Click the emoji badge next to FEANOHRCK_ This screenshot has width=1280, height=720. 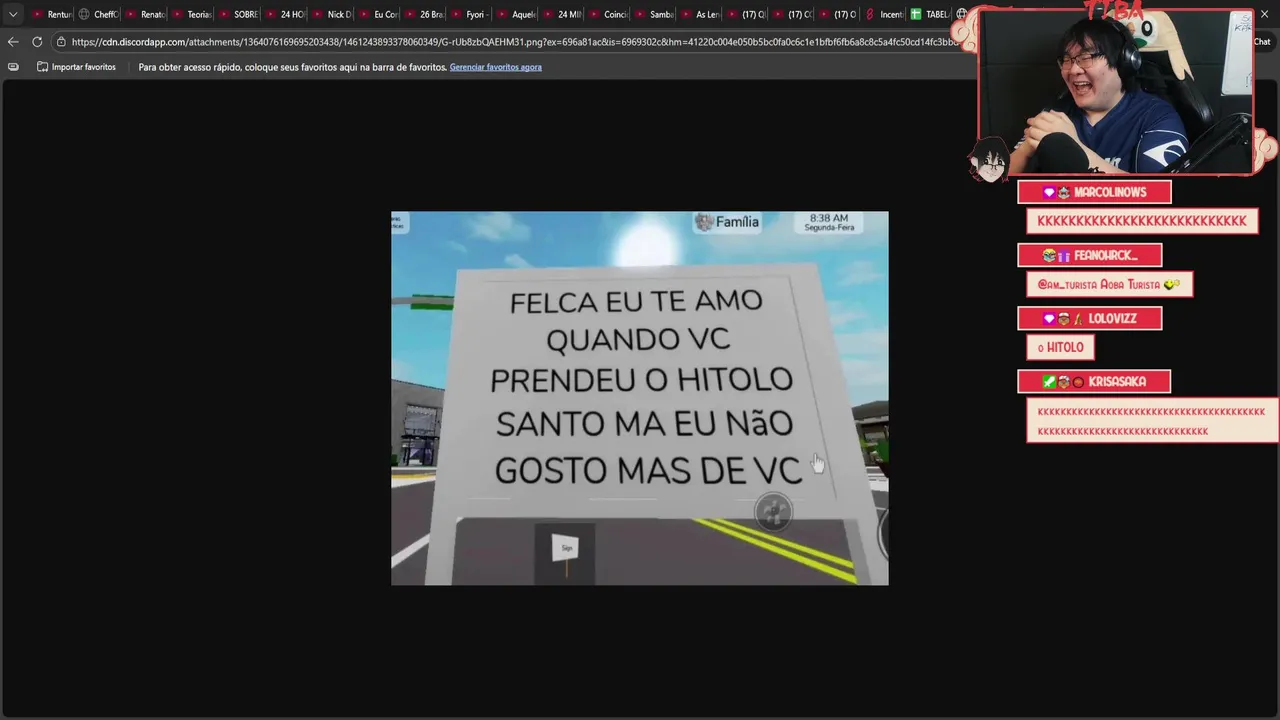click(x=1049, y=256)
